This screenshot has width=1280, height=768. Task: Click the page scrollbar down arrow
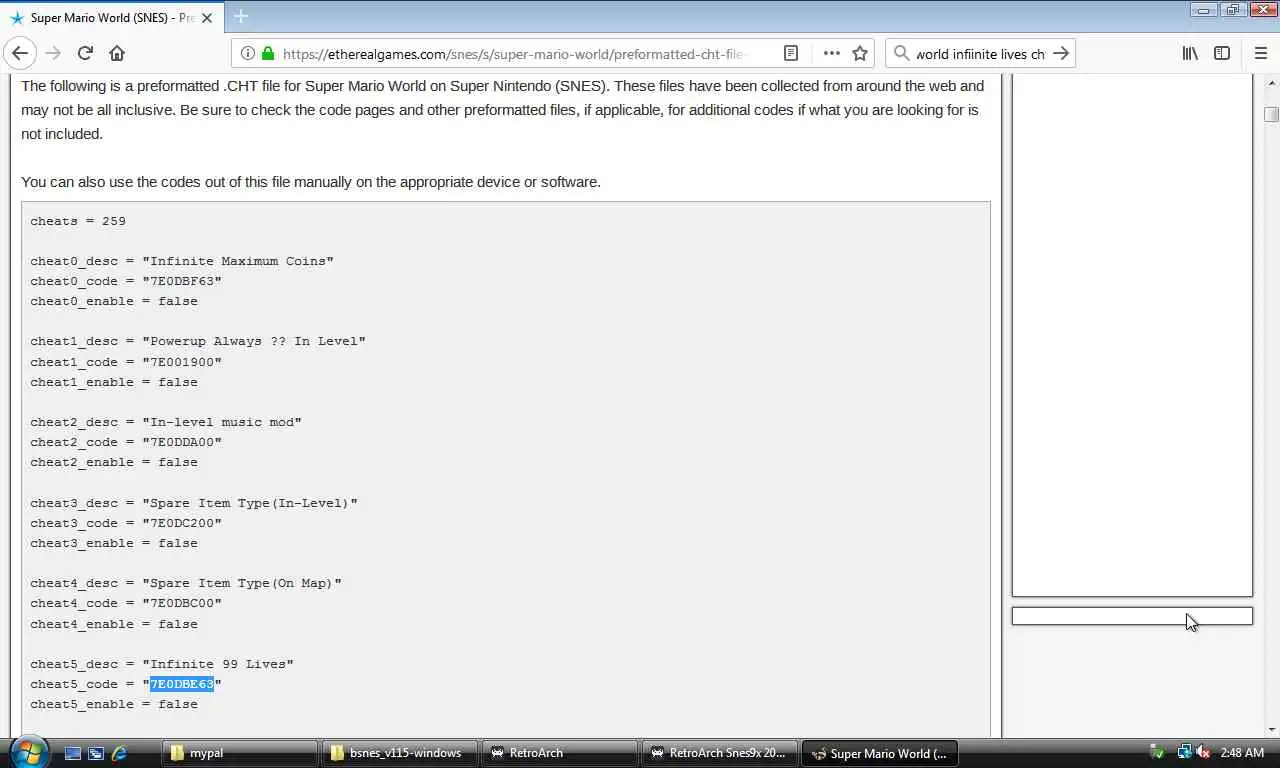[x=1271, y=729]
